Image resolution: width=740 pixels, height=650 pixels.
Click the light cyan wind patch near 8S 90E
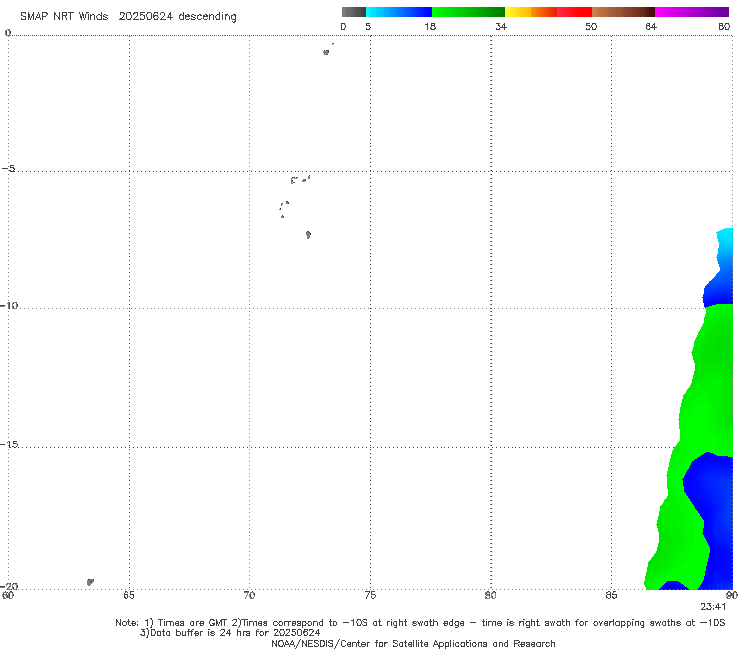click(x=725, y=248)
